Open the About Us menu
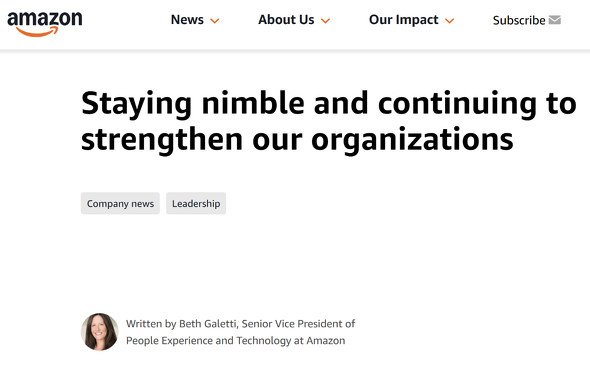 (x=286, y=20)
